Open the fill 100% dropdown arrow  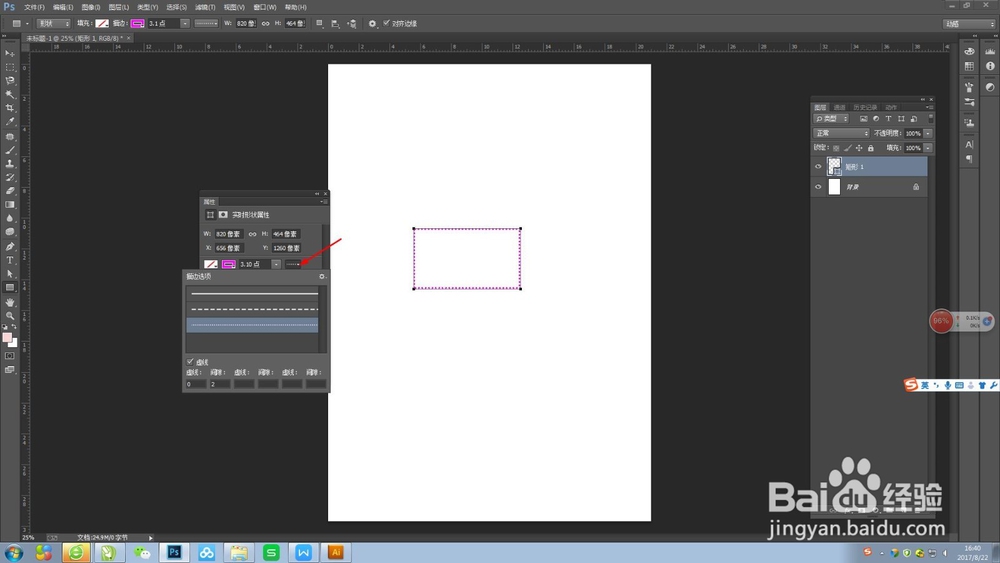(928, 148)
